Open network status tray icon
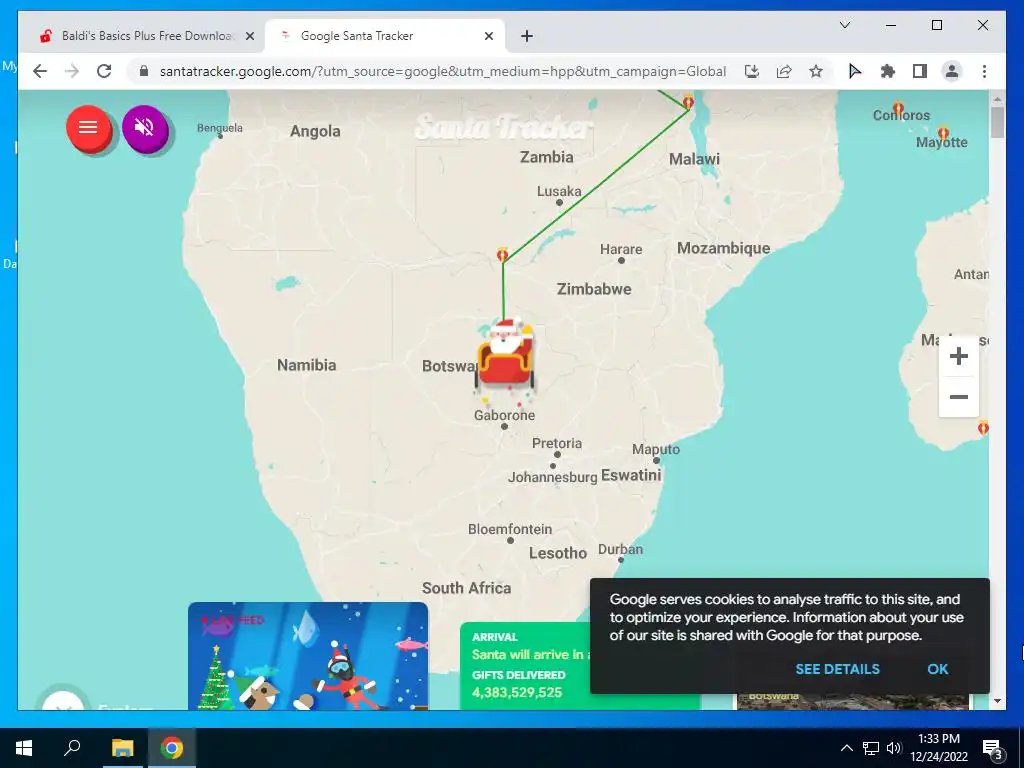This screenshot has height=768, width=1024. click(871, 748)
